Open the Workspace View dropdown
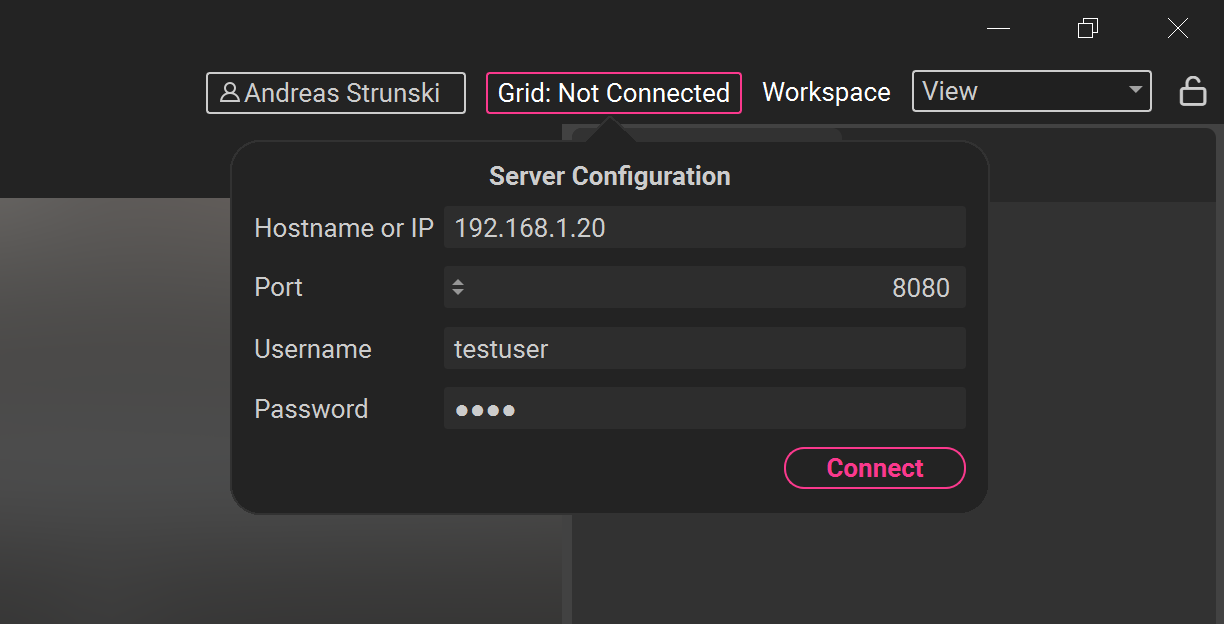The width and height of the screenshot is (1224, 624). 1031,92
